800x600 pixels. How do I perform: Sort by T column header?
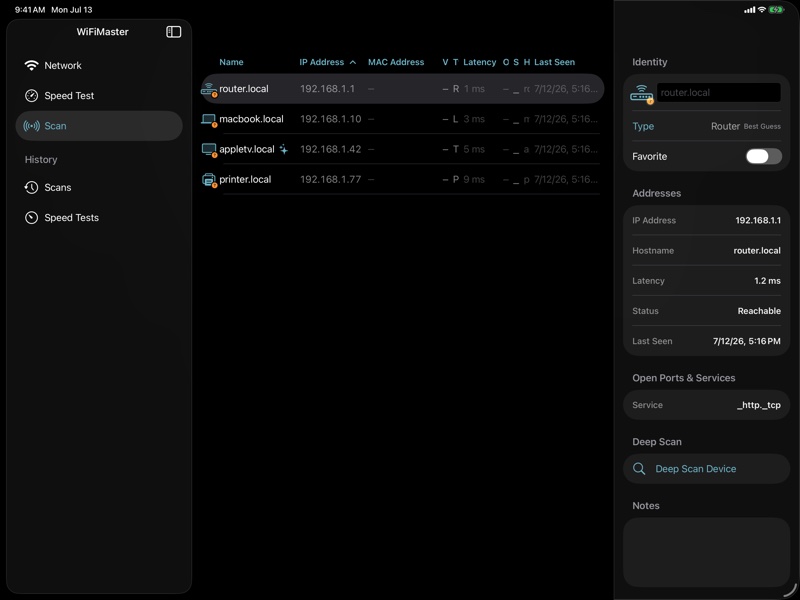[456, 62]
